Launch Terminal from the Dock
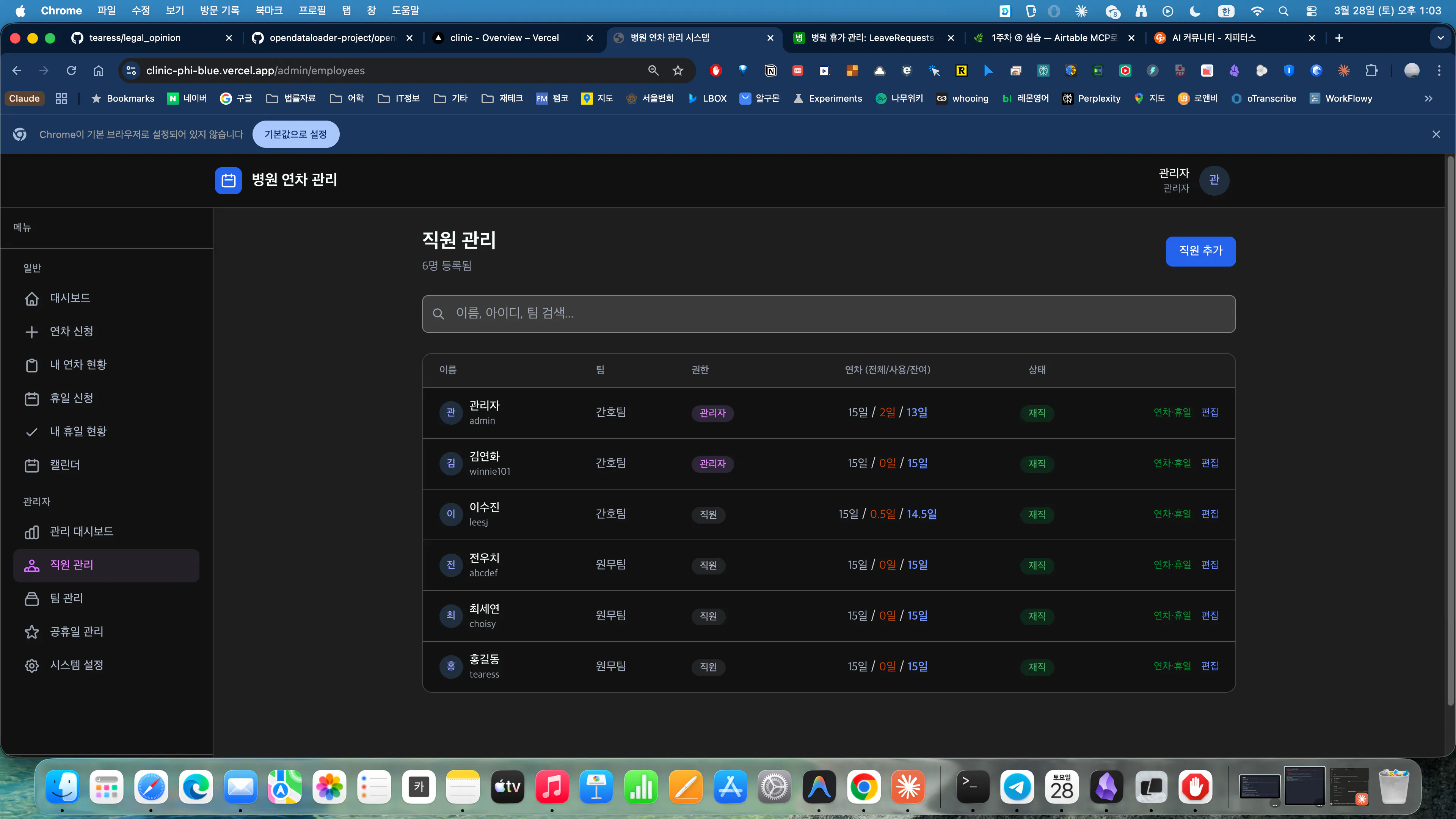This screenshot has height=819, width=1456. tap(972, 786)
